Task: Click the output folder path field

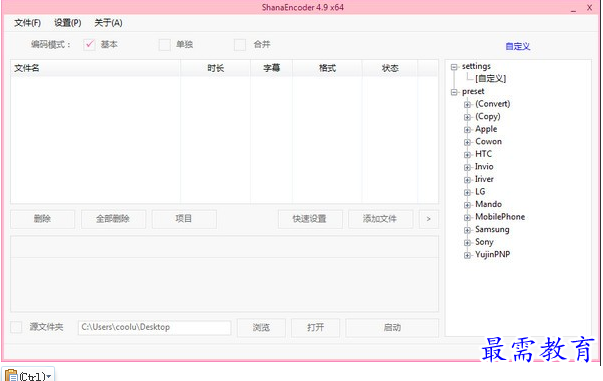Action: (155, 328)
